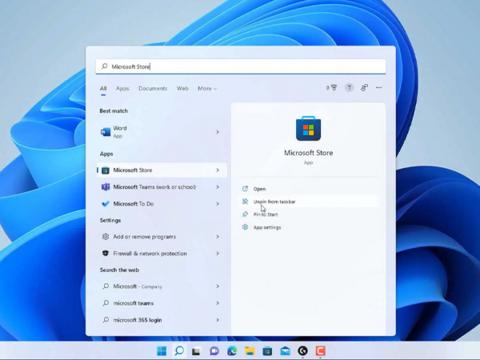Search the web for microsoft 365 login
This screenshot has width=480, height=360.
(162, 320)
